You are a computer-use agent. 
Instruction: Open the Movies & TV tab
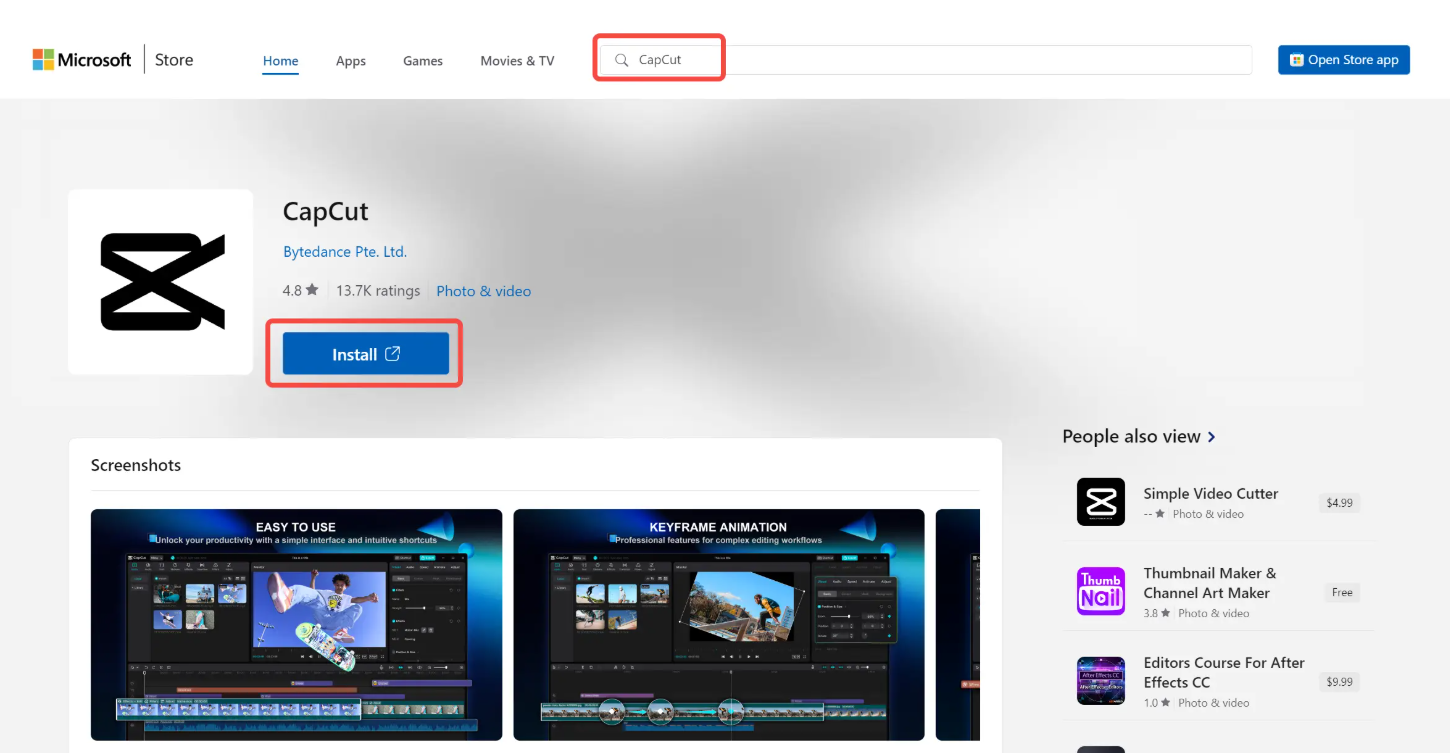click(517, 61)
